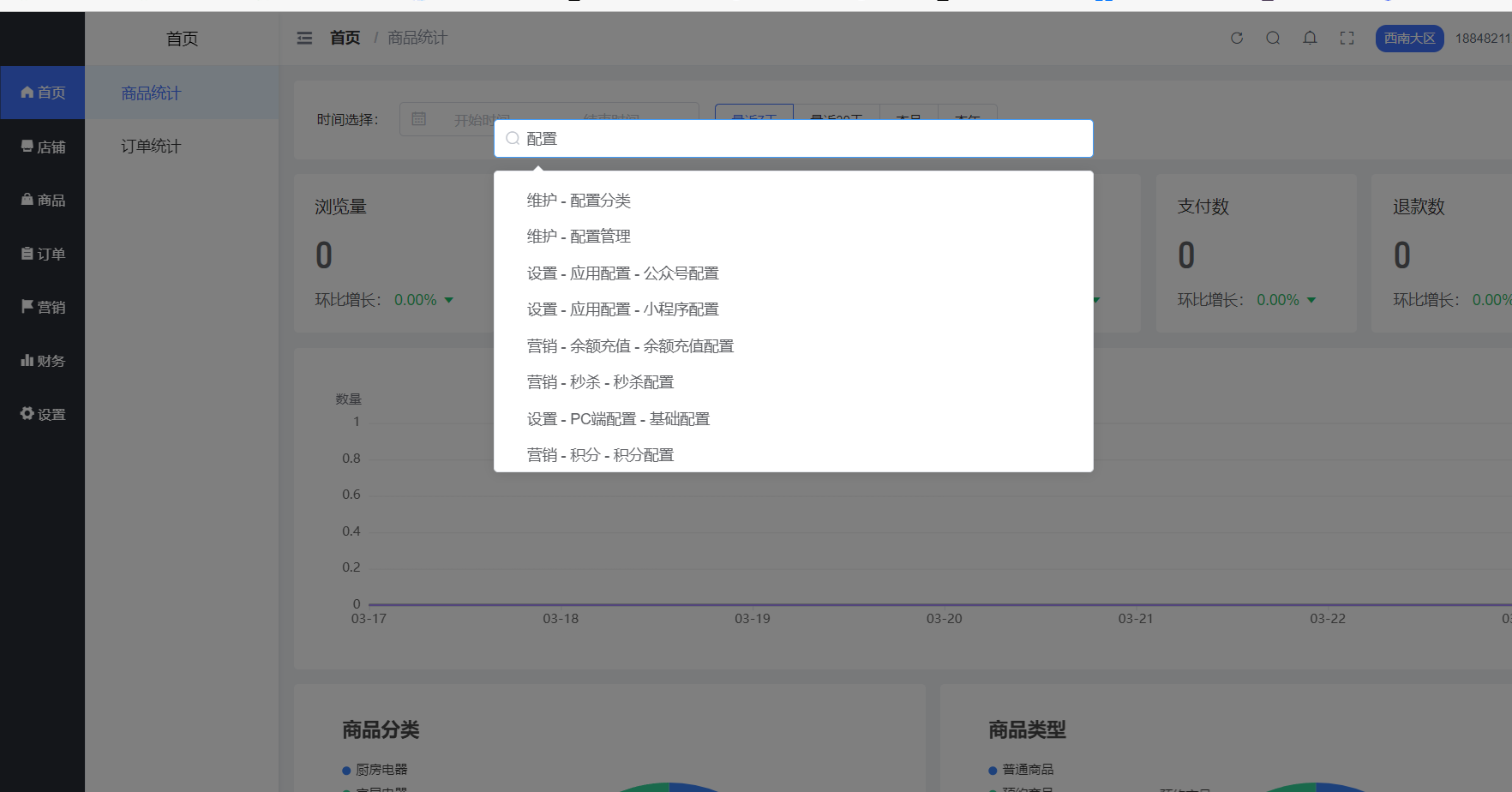This screenshot has width=1512, height=792.
Task: Open 店铺 in the left sidebar
Action: click(43, 147)
